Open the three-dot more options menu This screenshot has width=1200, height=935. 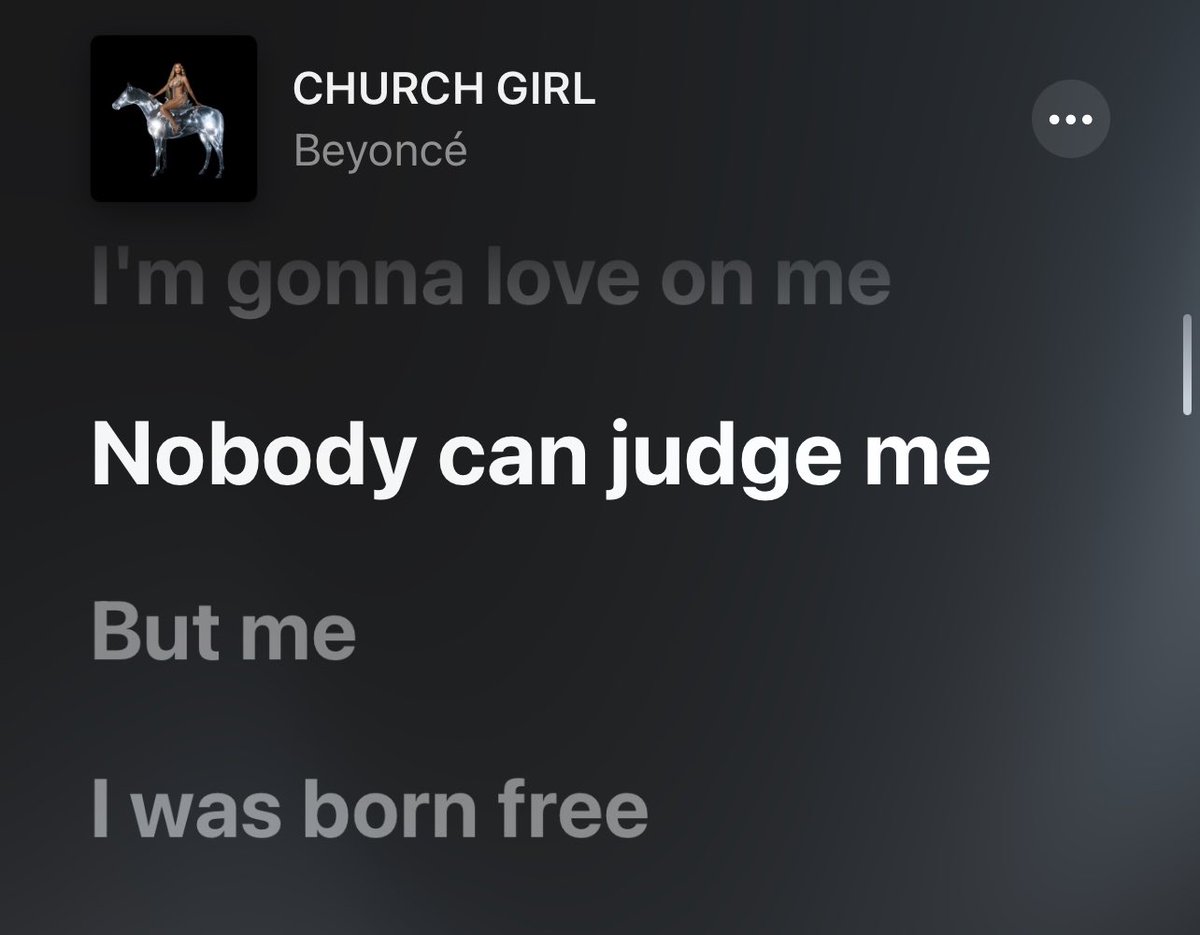1070,119
